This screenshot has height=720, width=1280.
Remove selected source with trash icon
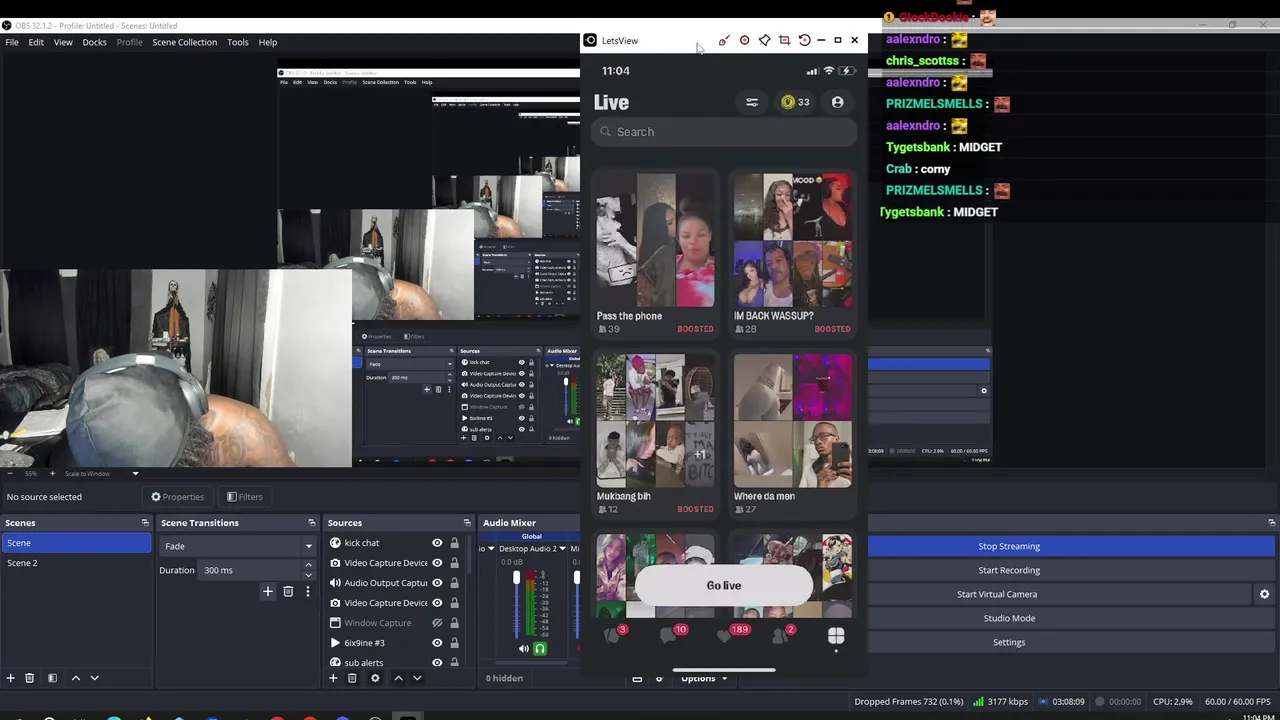[352, 678]
